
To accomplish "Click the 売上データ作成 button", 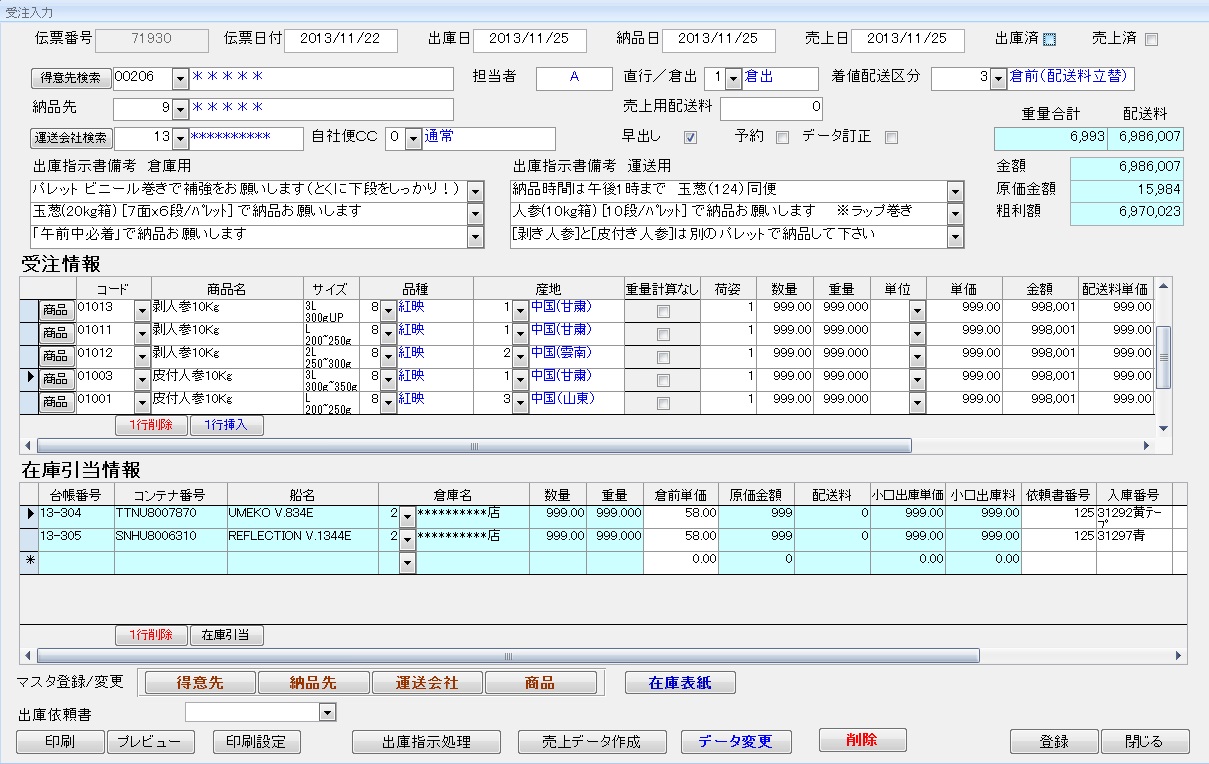I will click(x=591, y=742).
